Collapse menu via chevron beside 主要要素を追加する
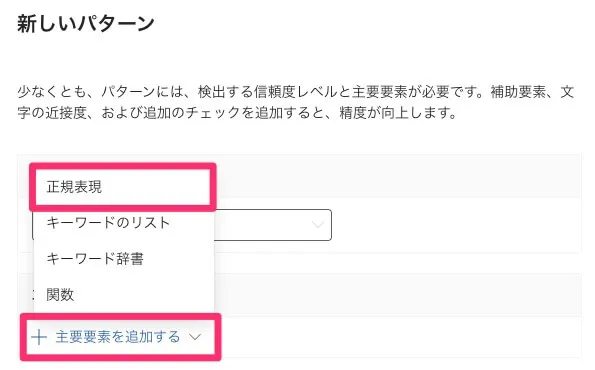595x370 pixels. (195, 337)
